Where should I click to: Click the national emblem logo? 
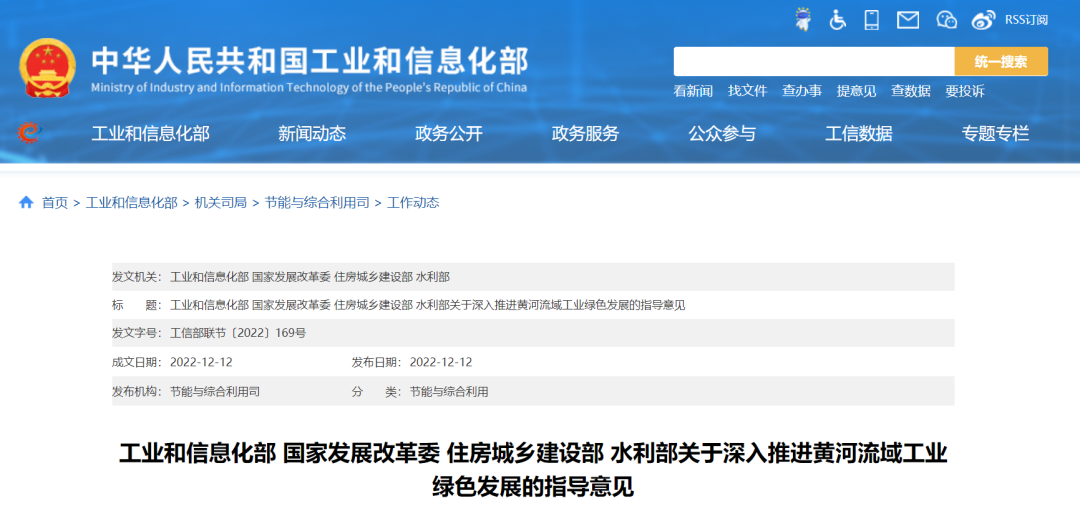point(47,68)
